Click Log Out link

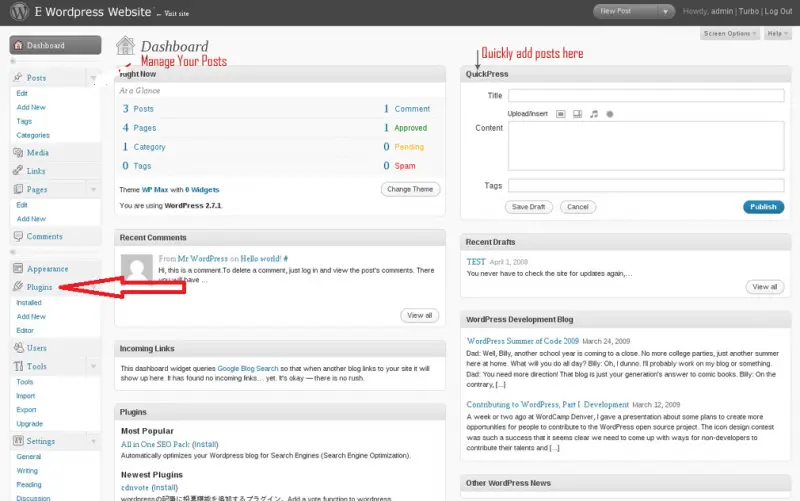[778, 11]
